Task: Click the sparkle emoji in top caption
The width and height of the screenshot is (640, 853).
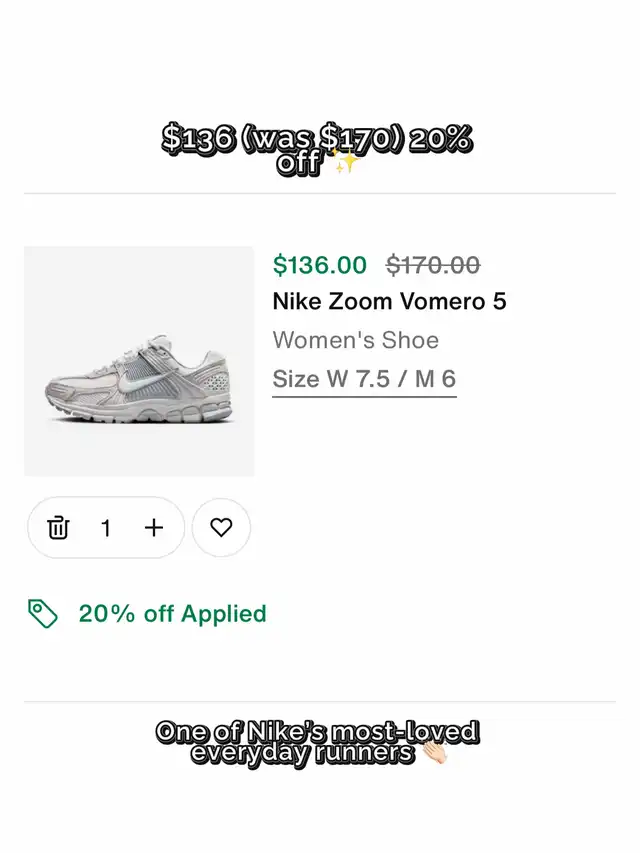Action: tap(346, 163)
